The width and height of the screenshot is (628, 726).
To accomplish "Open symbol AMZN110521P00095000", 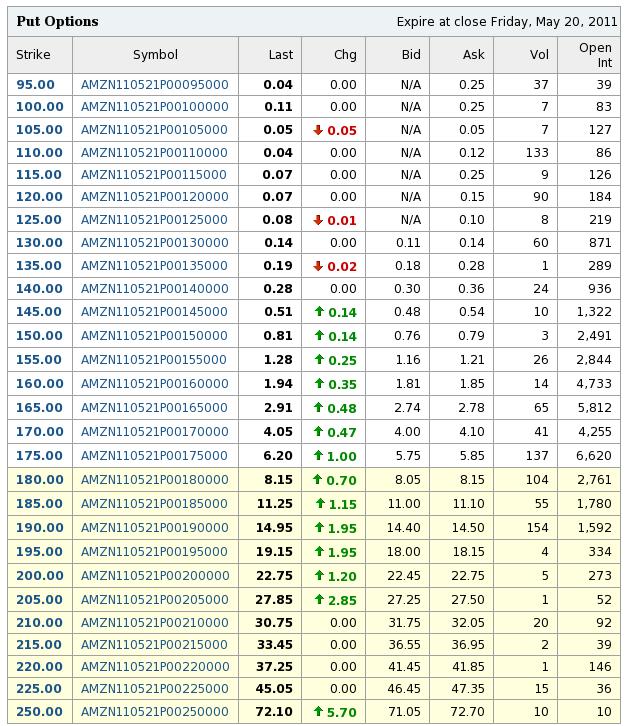I will (155, 85).
